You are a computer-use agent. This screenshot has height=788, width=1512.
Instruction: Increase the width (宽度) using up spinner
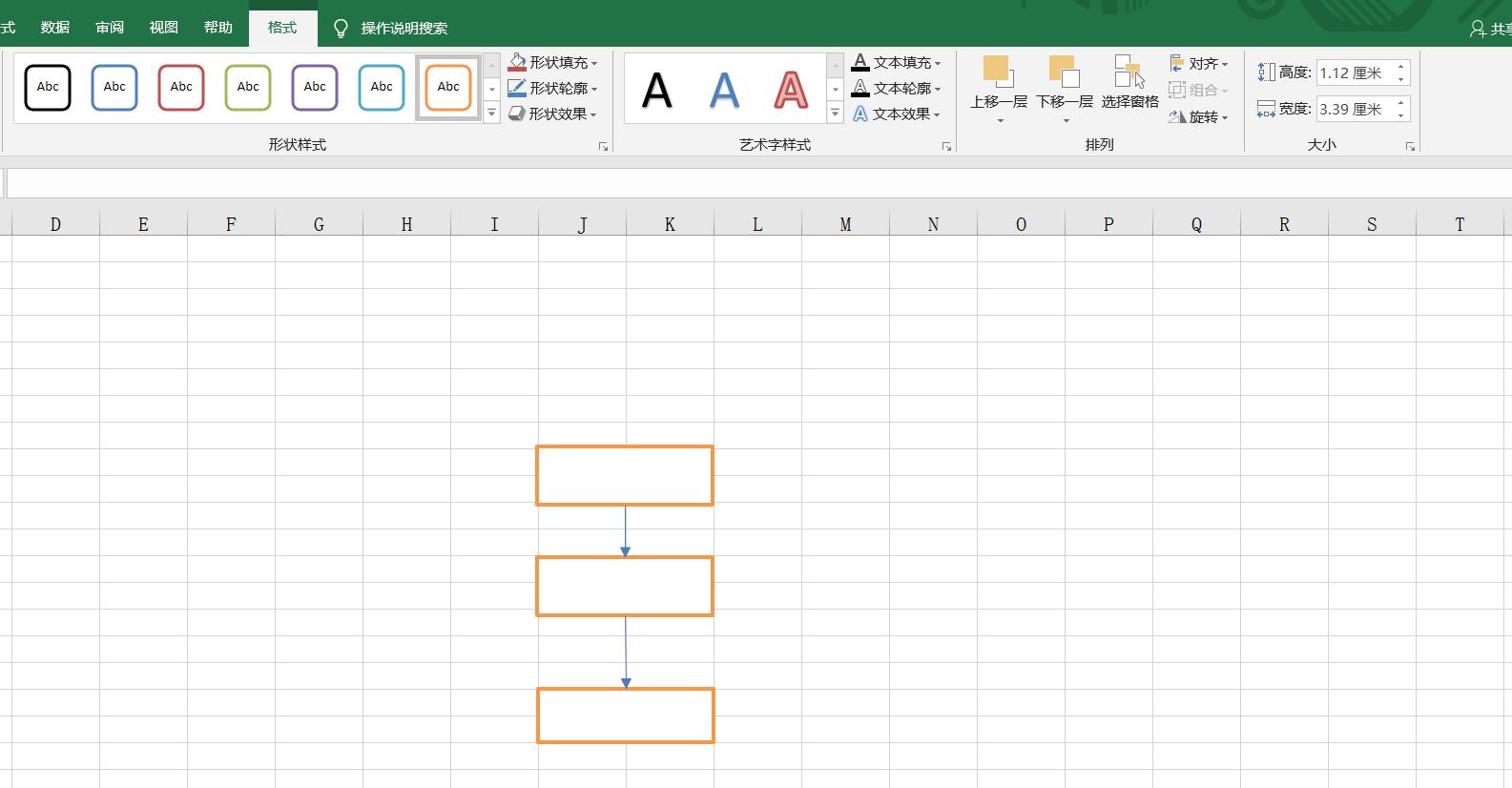pos(1400,103)
